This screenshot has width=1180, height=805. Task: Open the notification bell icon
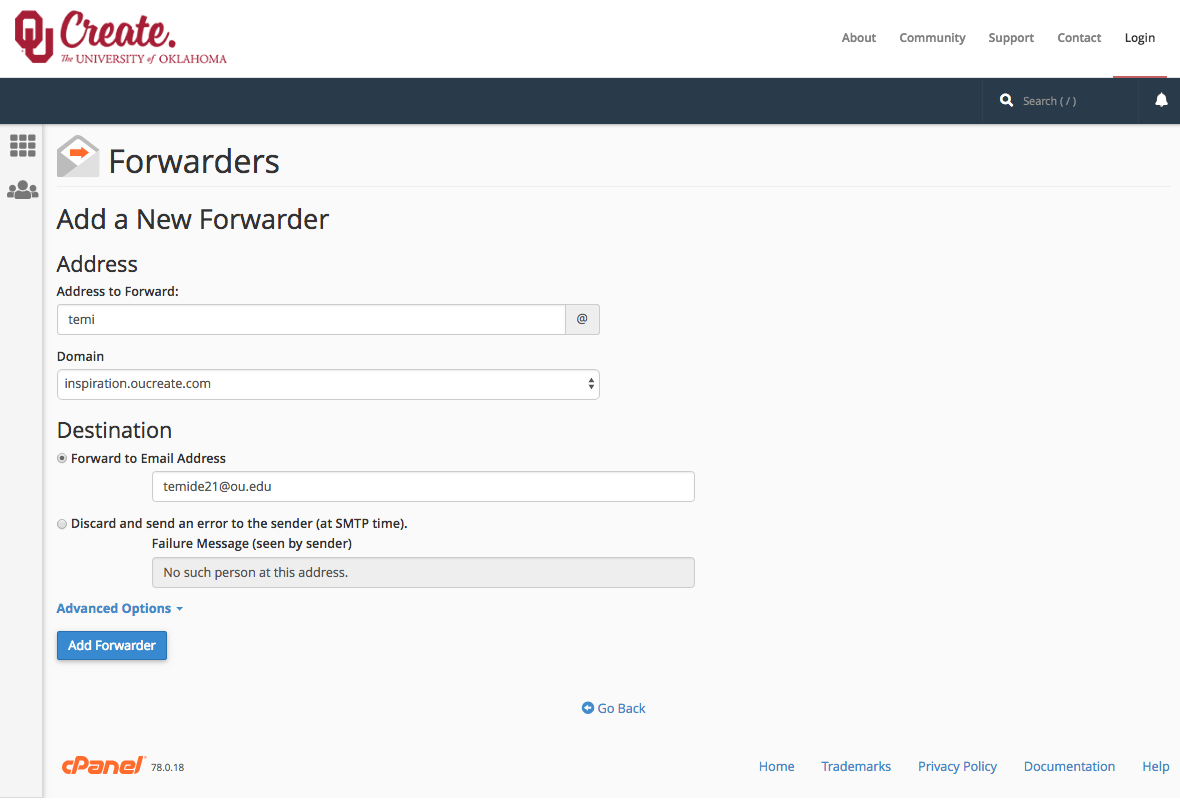point(1160,100)
